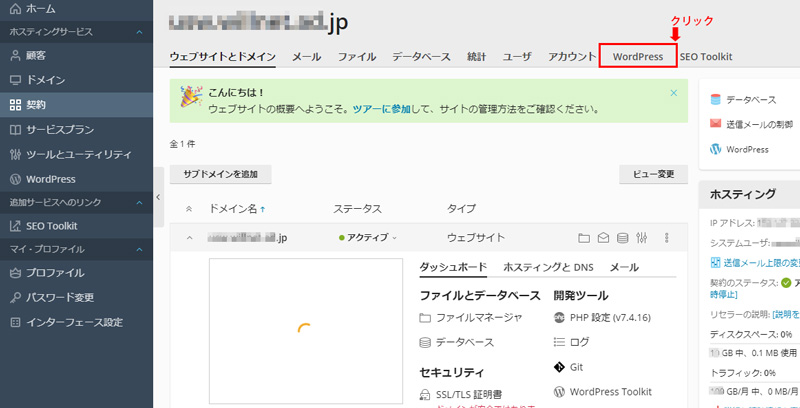This screenshot has height=408, width=800.
Task: Open サービスプラン in the sidebar
Action: pos(77,130)
